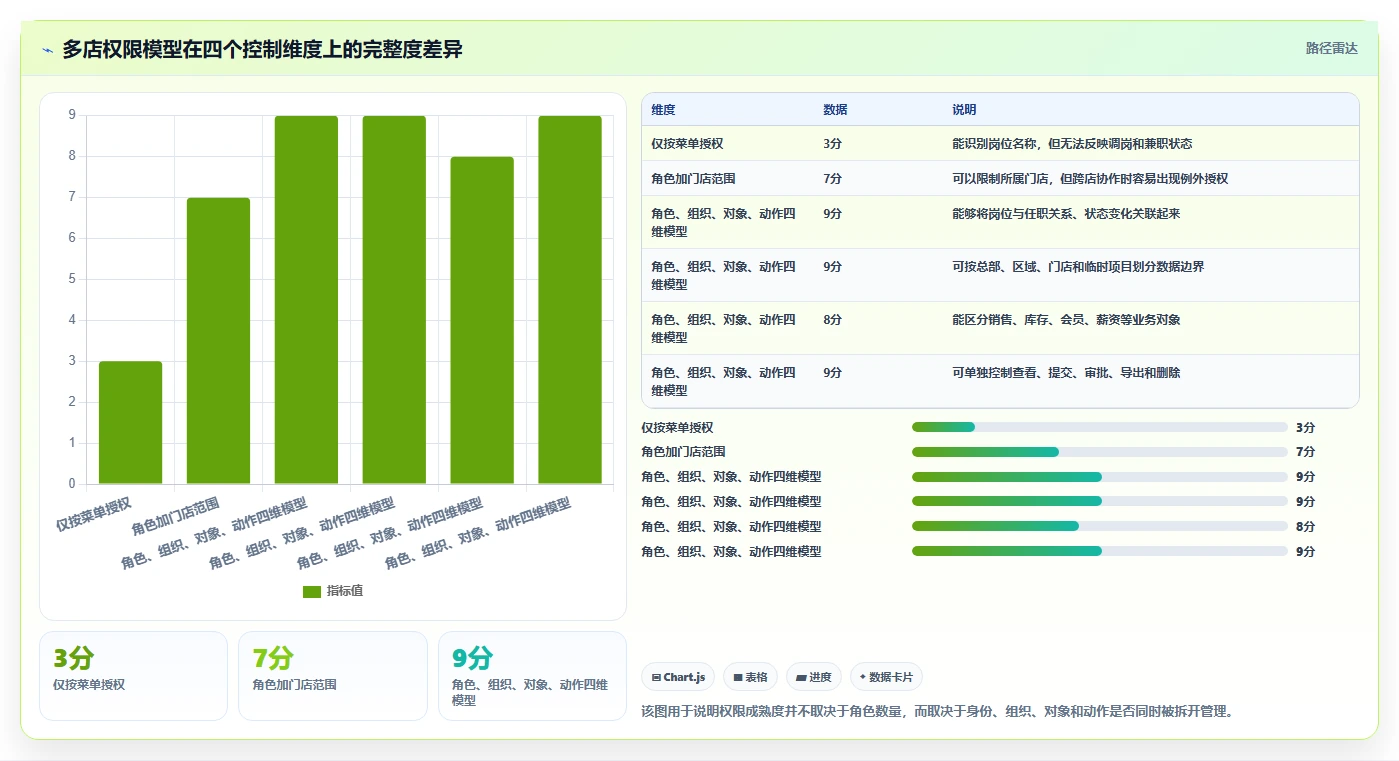Click description 可单独控制查看、提交、审批、导出和删除

(1066, 373)
